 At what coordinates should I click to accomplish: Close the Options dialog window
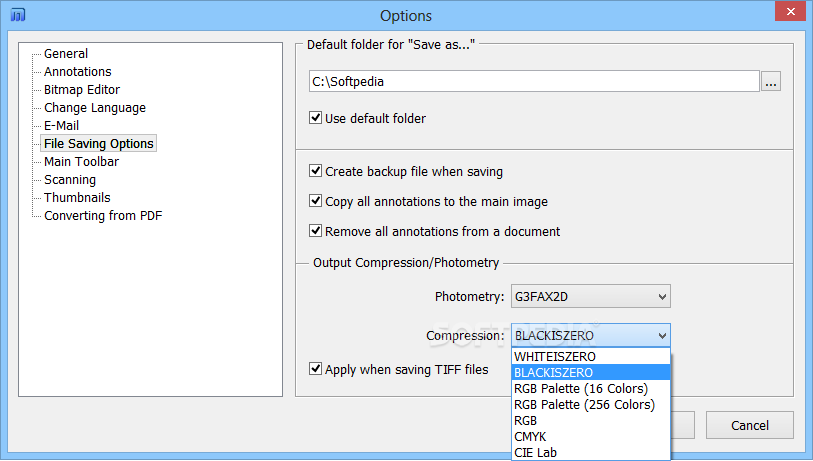[790, 11]
